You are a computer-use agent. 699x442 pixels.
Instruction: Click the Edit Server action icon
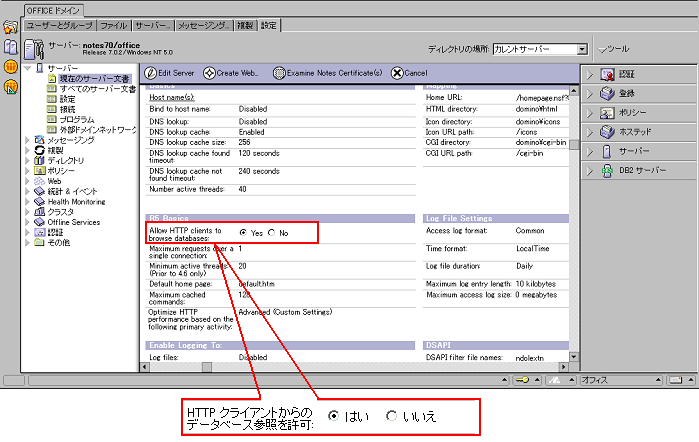[151, 73]
